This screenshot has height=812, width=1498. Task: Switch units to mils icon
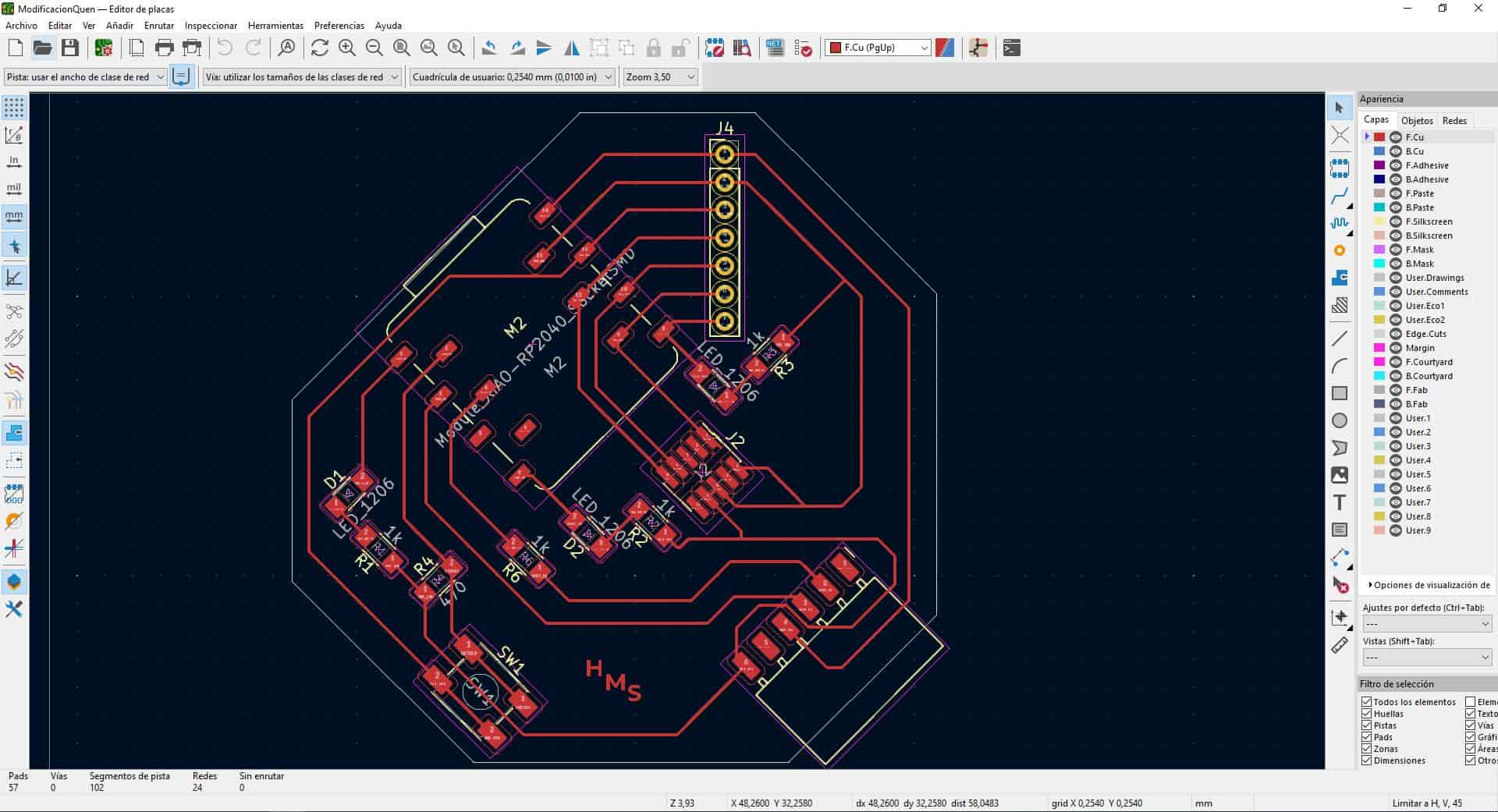(14, 189)
